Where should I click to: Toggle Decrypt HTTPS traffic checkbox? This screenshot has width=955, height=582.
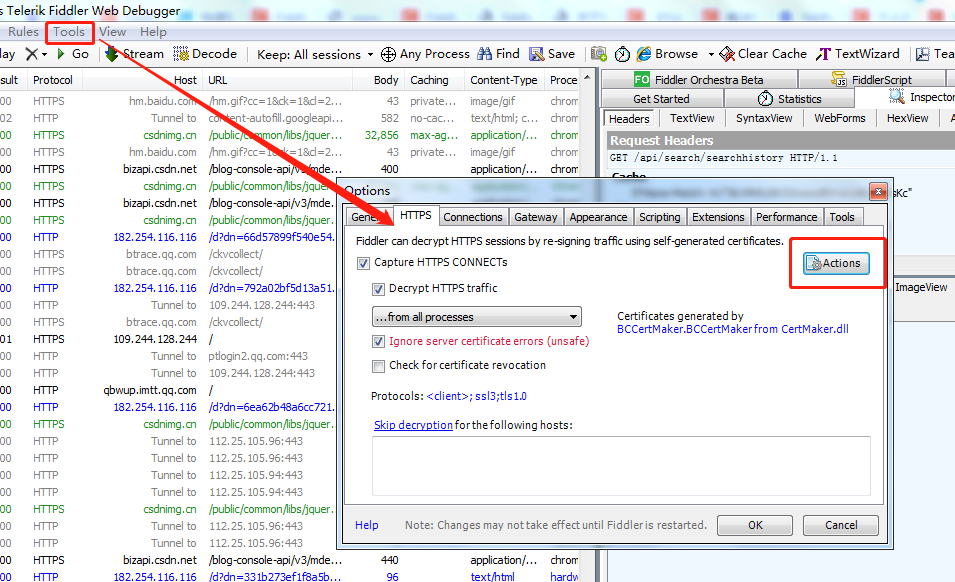pyautogui.click(x=378, y=289)
